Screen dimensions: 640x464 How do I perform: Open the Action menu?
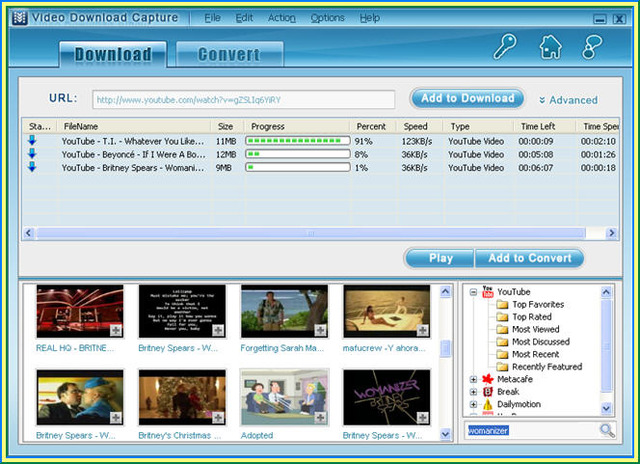282,18
